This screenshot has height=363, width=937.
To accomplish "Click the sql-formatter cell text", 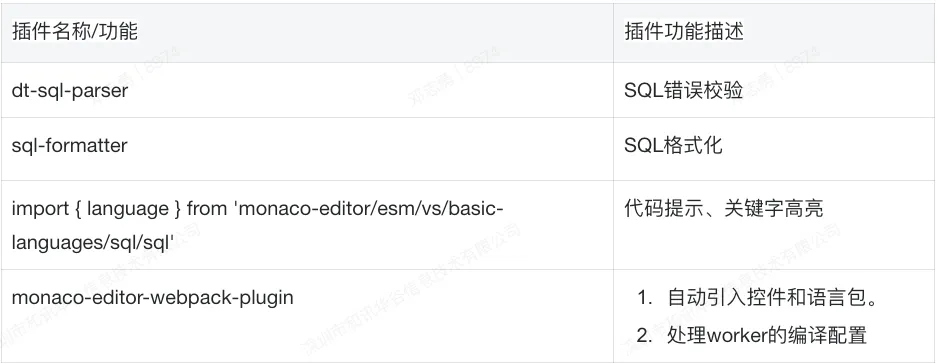I will pos(69,145).
